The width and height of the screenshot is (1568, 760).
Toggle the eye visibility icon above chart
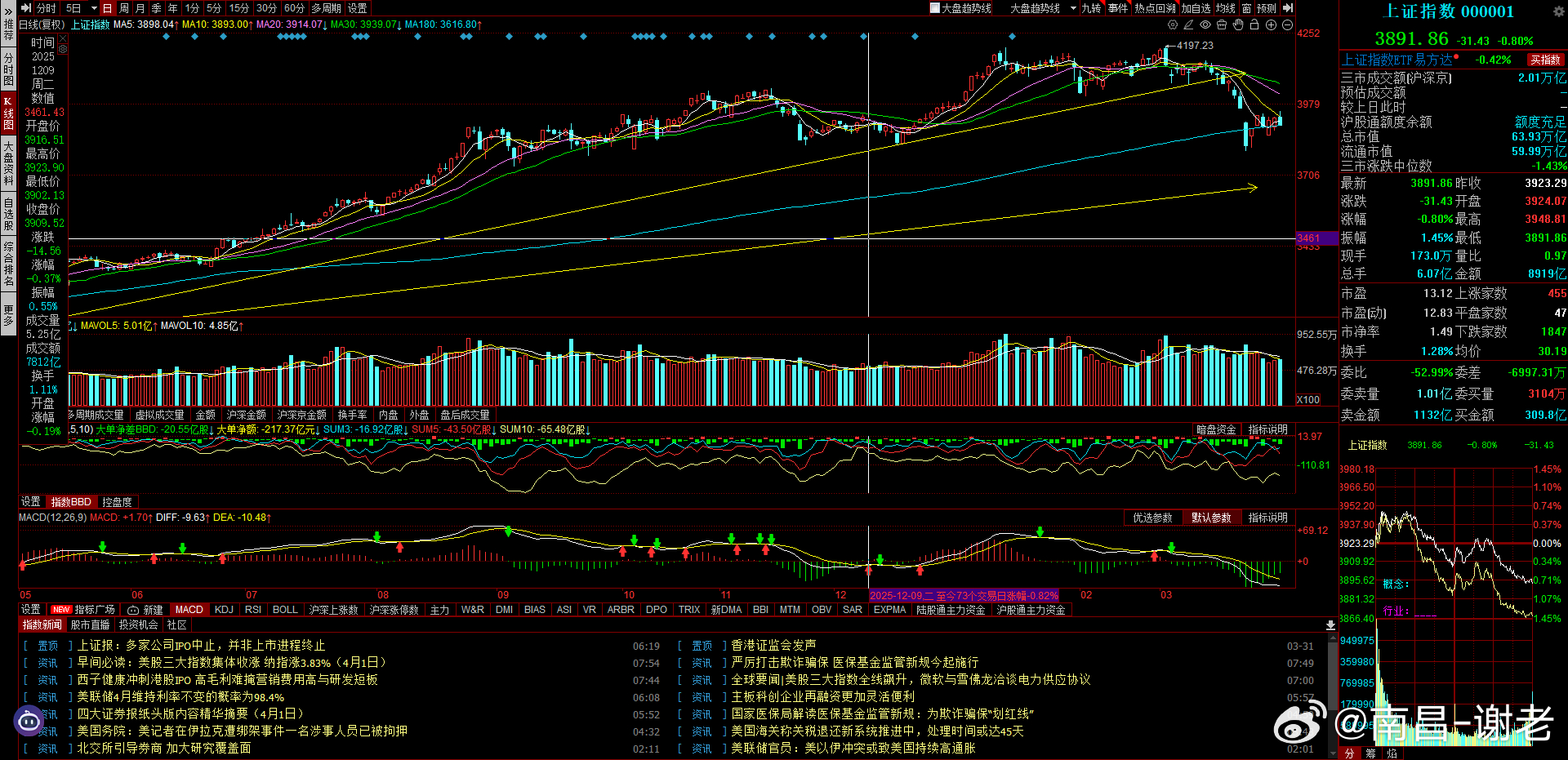(1205, 25)
